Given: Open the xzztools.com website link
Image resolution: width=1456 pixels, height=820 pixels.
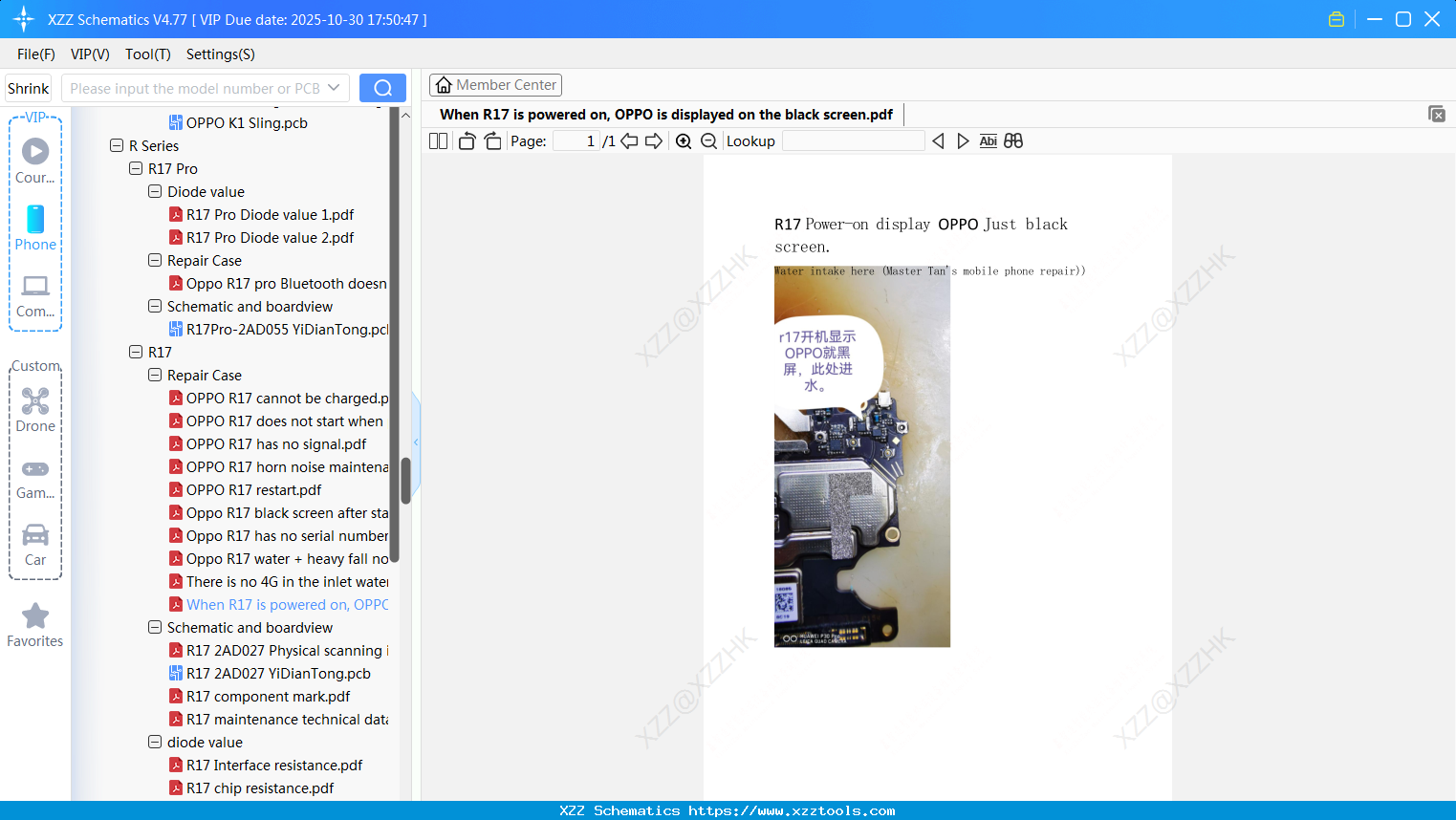Looking at the screenshot, I should [792, 810].
